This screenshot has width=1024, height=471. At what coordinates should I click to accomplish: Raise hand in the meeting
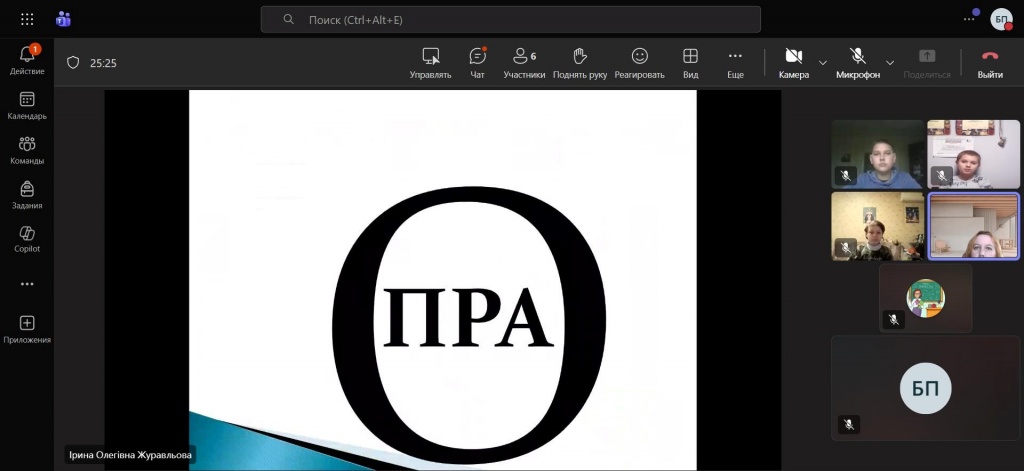click(x=579, y=62)
